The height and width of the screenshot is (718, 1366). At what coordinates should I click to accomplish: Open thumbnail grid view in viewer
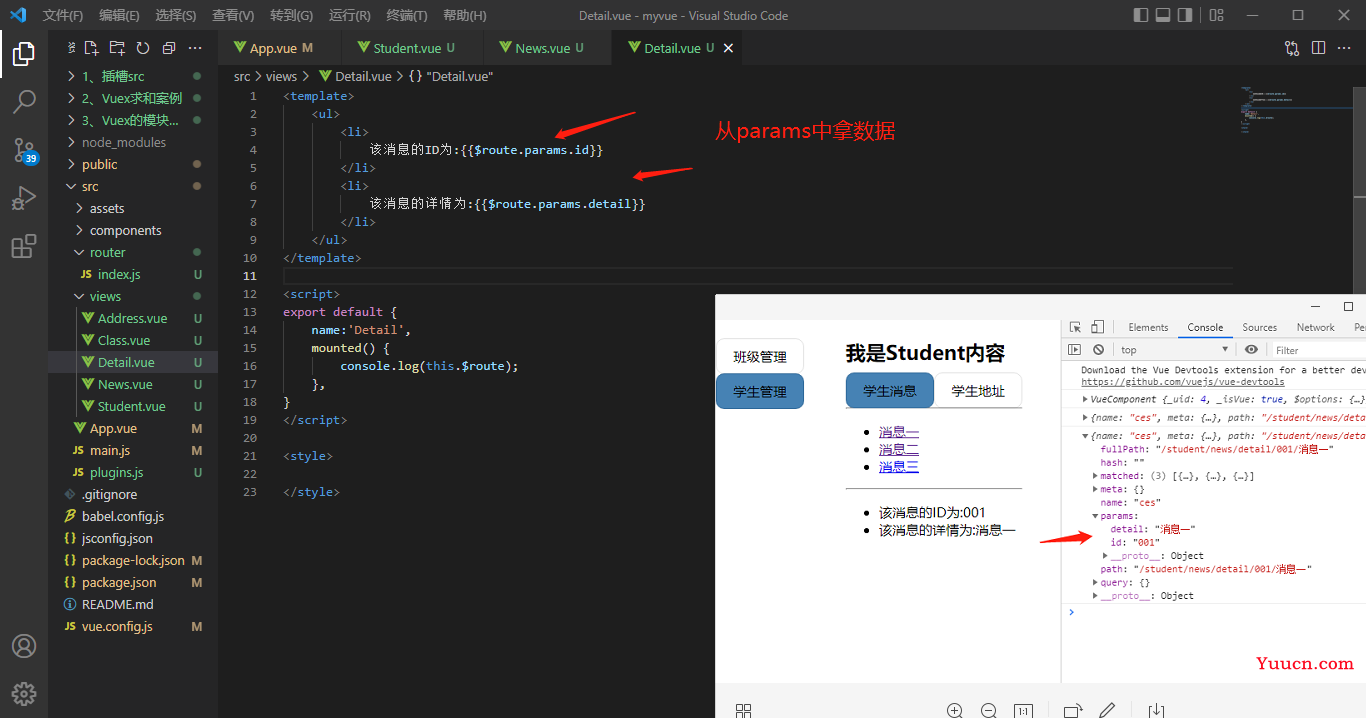pos(743,710)
